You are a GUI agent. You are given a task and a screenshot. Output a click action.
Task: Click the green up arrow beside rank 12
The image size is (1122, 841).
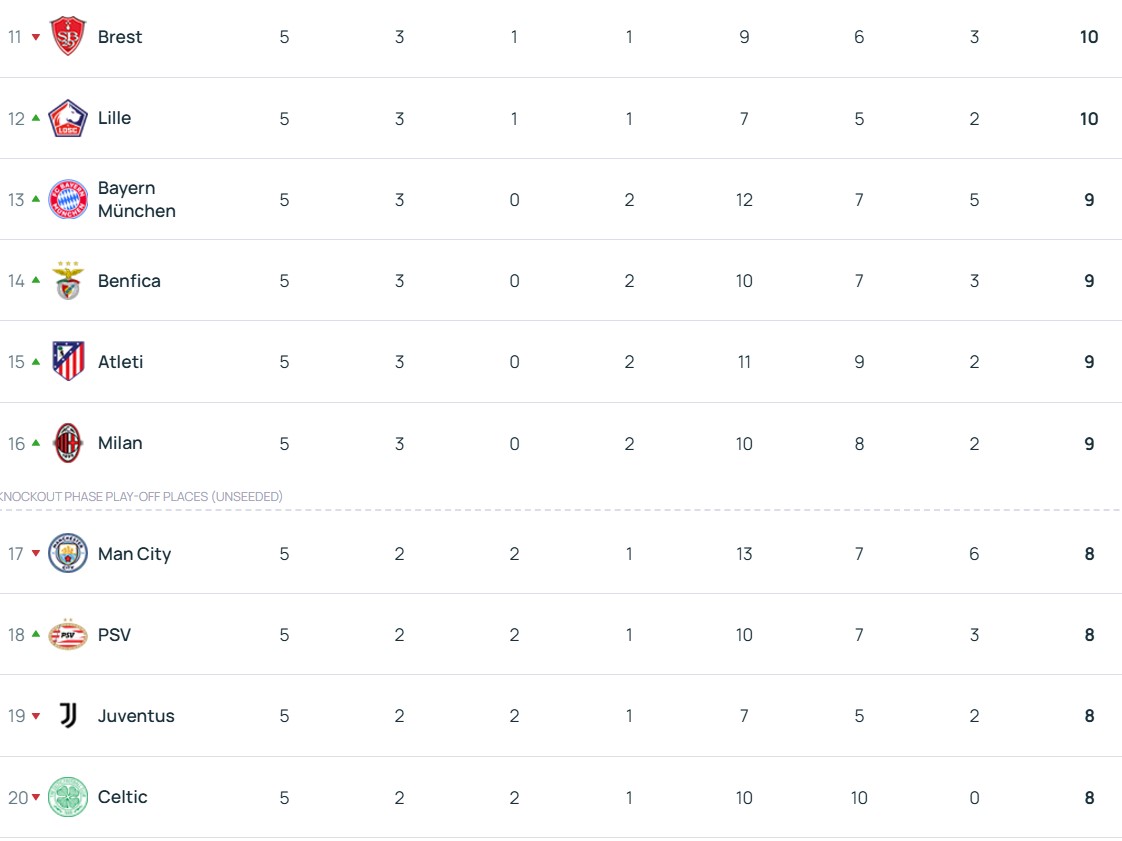point(36,118)
